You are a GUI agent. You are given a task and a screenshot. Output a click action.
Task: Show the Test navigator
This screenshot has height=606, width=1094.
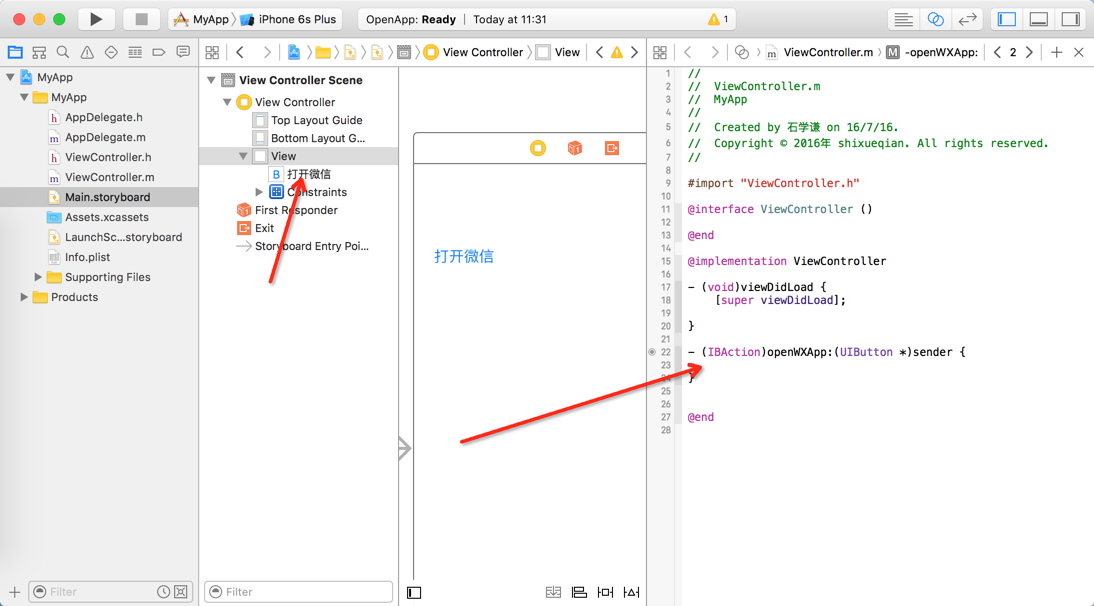click(111, 52)
